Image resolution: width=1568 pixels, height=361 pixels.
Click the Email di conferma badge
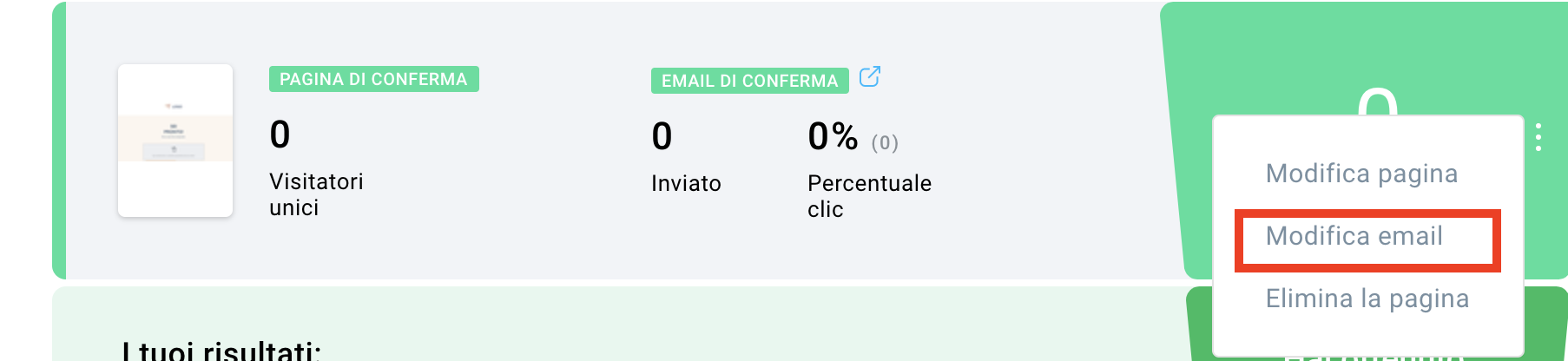[x=750, y=81]
